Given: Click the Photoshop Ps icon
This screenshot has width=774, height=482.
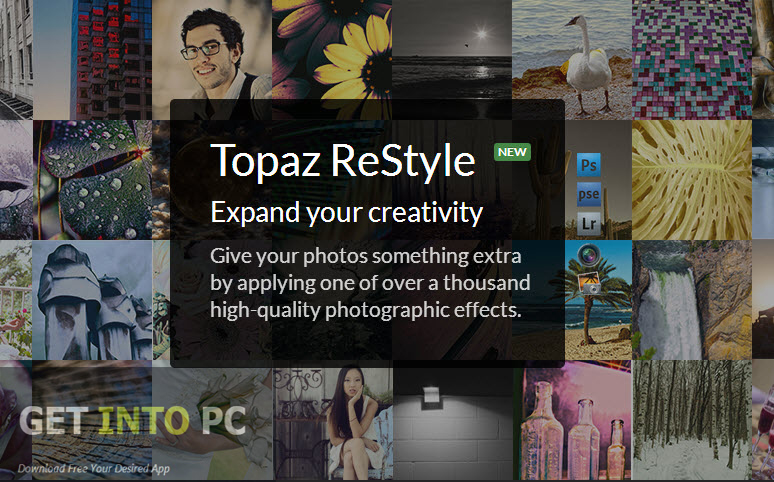Looking at the screenshot, I should 588,165.
